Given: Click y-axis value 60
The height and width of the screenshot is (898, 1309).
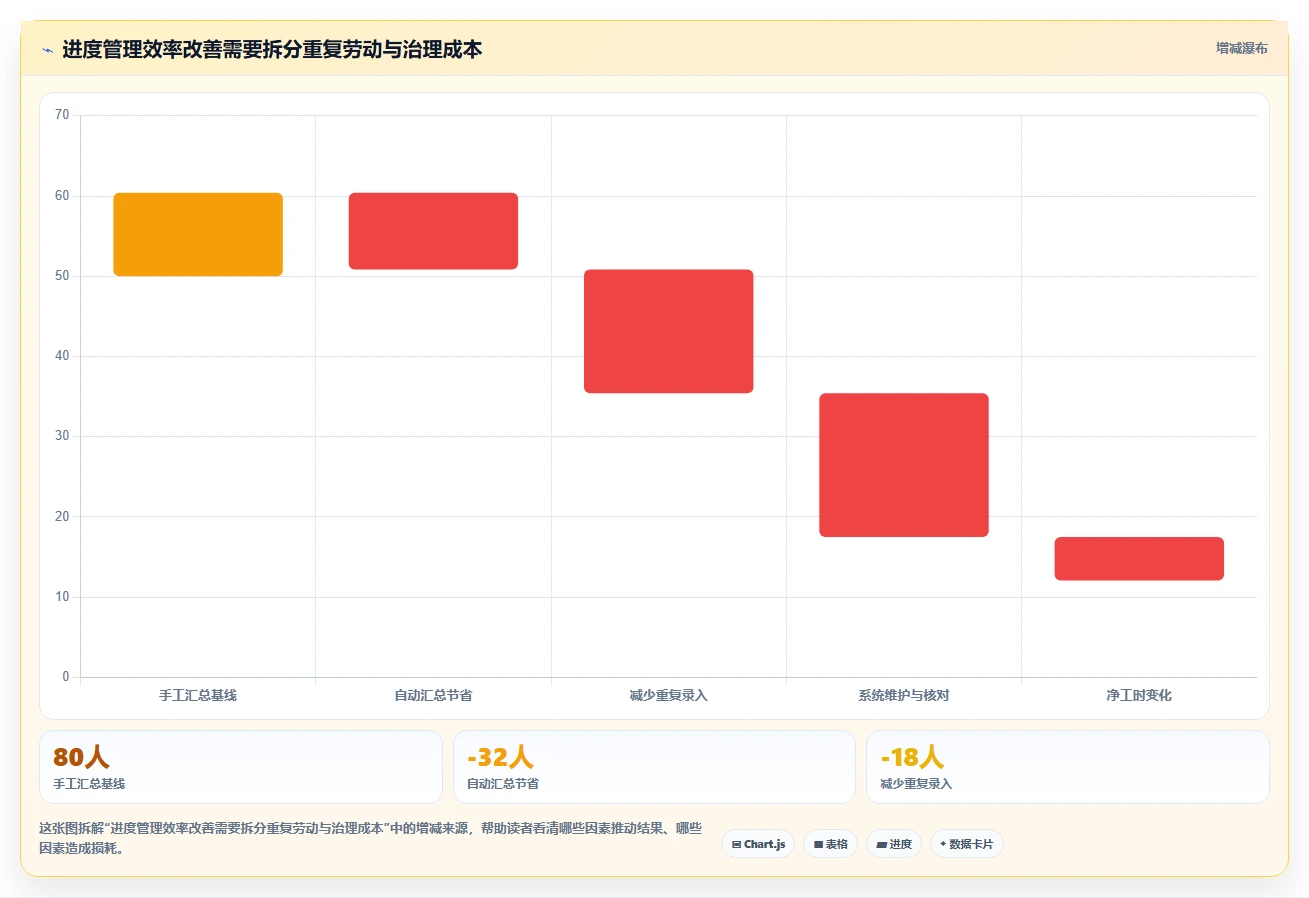Looking at the screenshot, I should pyautogui.click(x=62, y=196).
